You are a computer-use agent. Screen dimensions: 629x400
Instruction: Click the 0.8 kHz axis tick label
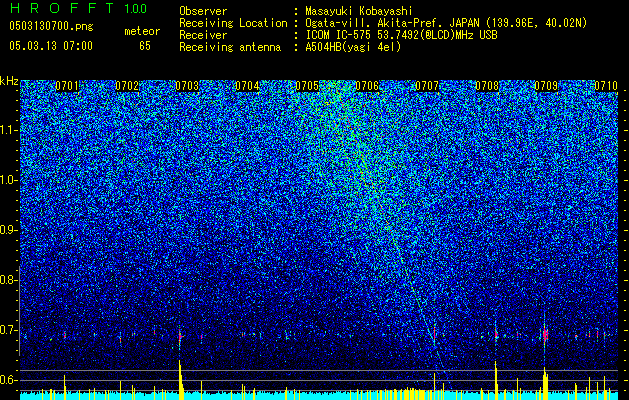tap(8, 280)
